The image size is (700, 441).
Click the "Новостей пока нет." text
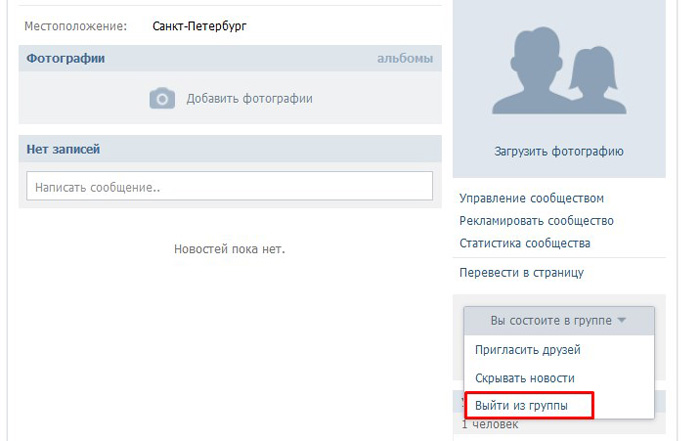(x=229, y=248)
